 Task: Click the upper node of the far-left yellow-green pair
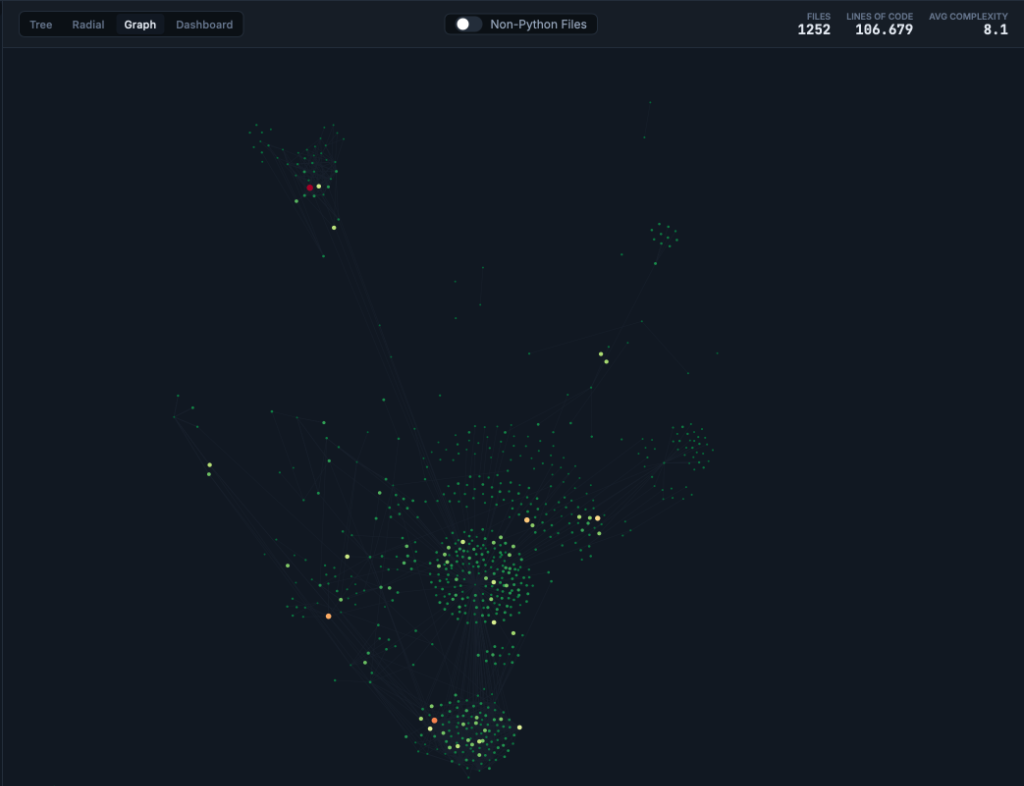click(x=209, y=465)
